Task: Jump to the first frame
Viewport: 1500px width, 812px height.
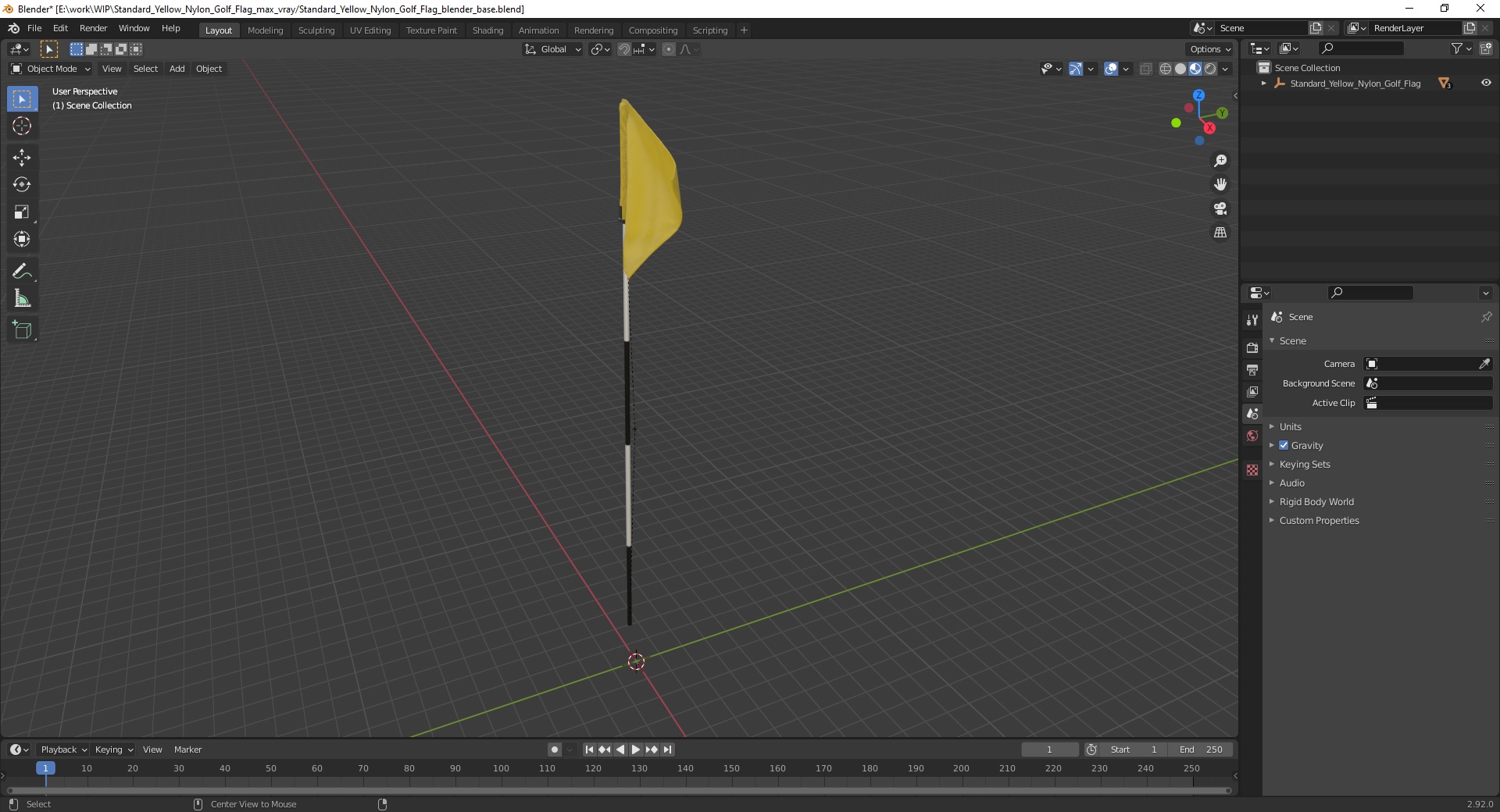Action: (589, 750)
